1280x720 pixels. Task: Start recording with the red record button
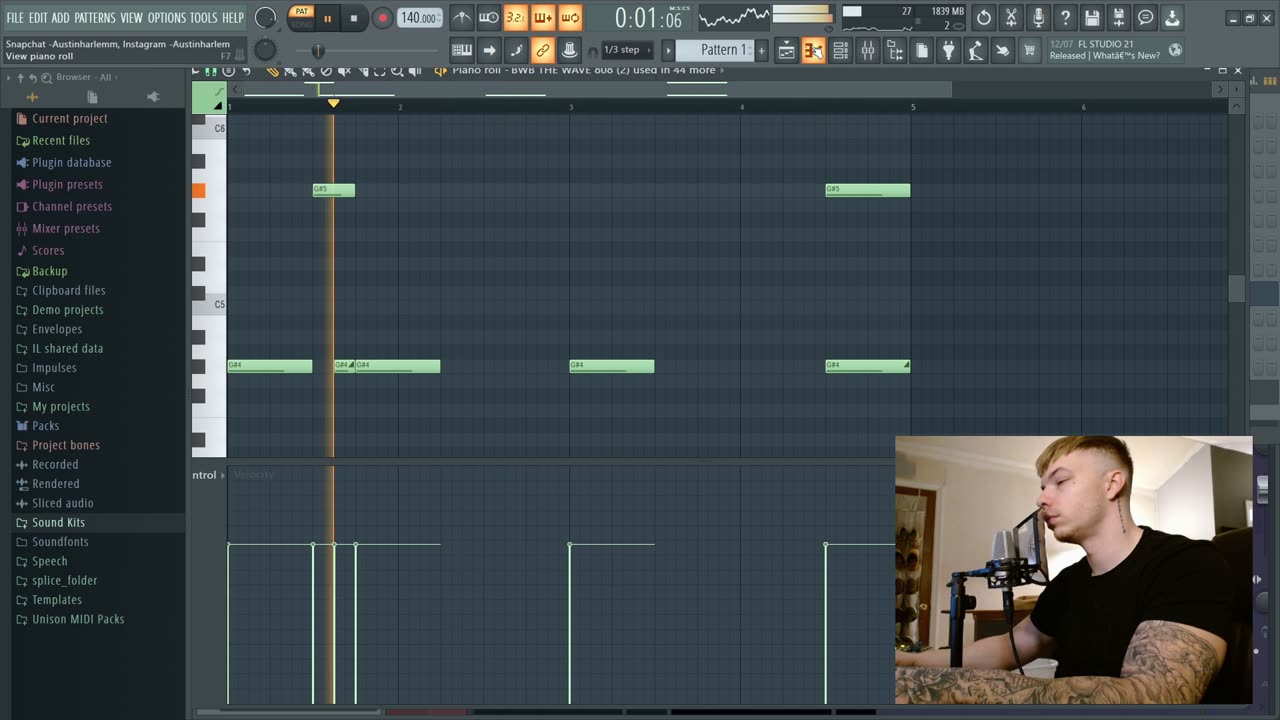tap(382, 18)
